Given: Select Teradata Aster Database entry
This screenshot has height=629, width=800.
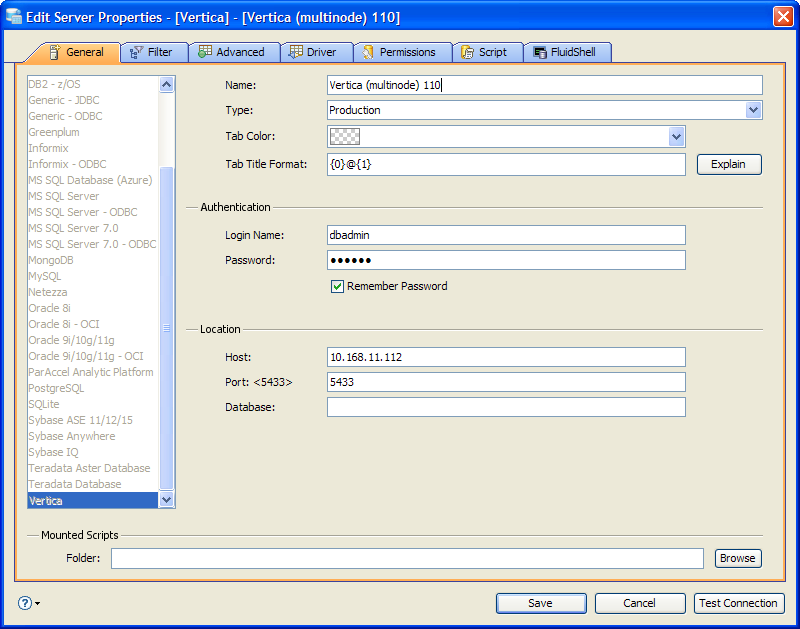Looking at the screenshot, I should pos(93,468).
